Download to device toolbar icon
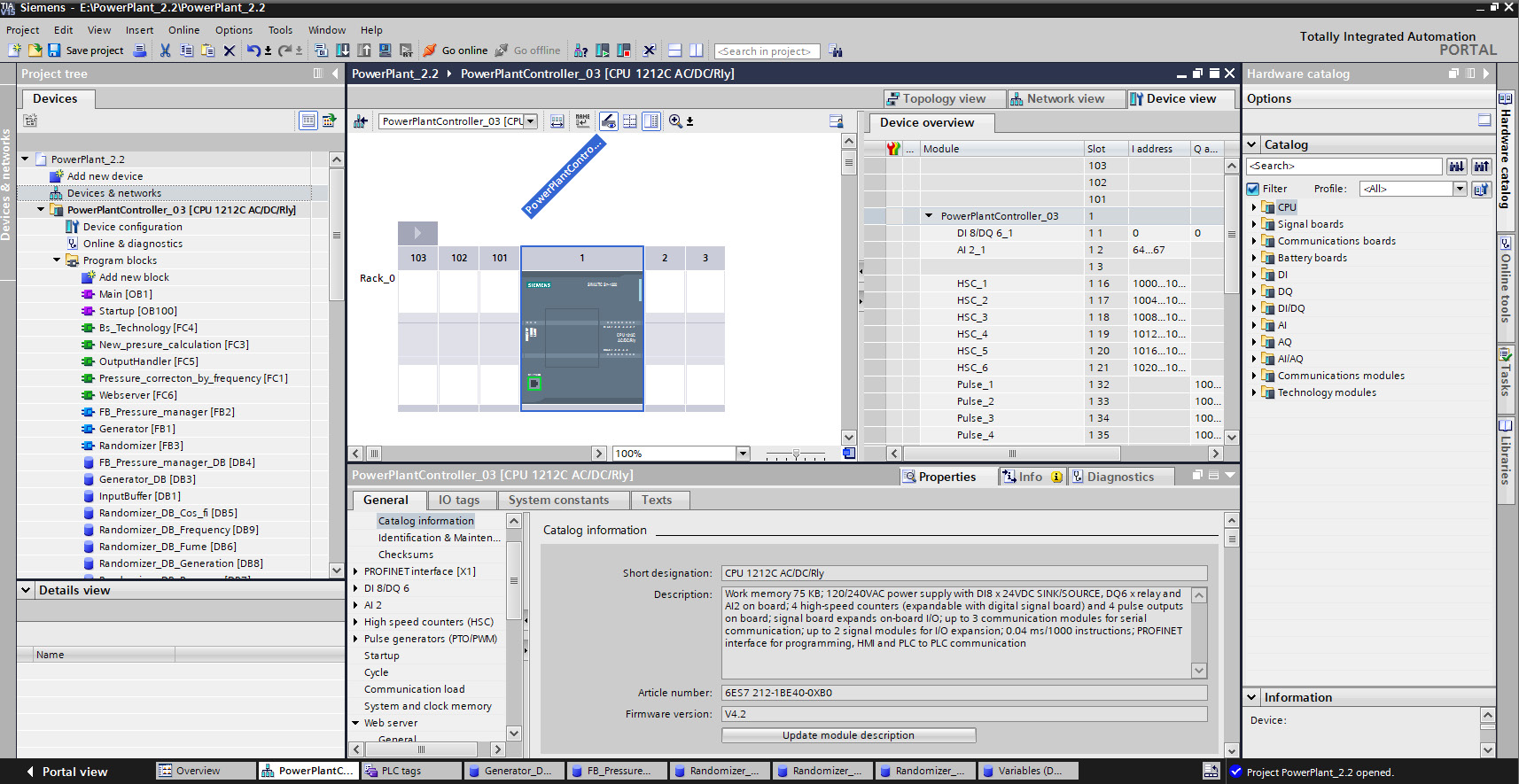The image size is (1519, 784). [342, 50]
